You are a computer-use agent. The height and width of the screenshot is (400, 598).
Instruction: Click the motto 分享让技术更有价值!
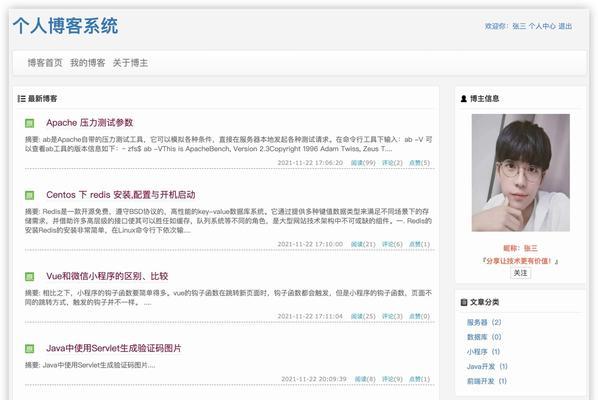click(521, 261)
